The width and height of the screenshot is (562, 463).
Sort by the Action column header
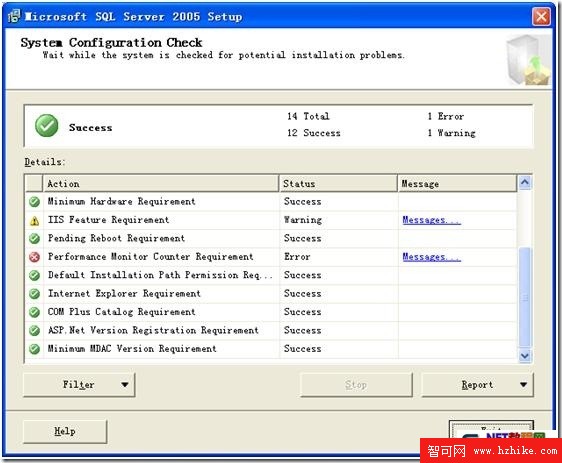click(x=161, y=183)
